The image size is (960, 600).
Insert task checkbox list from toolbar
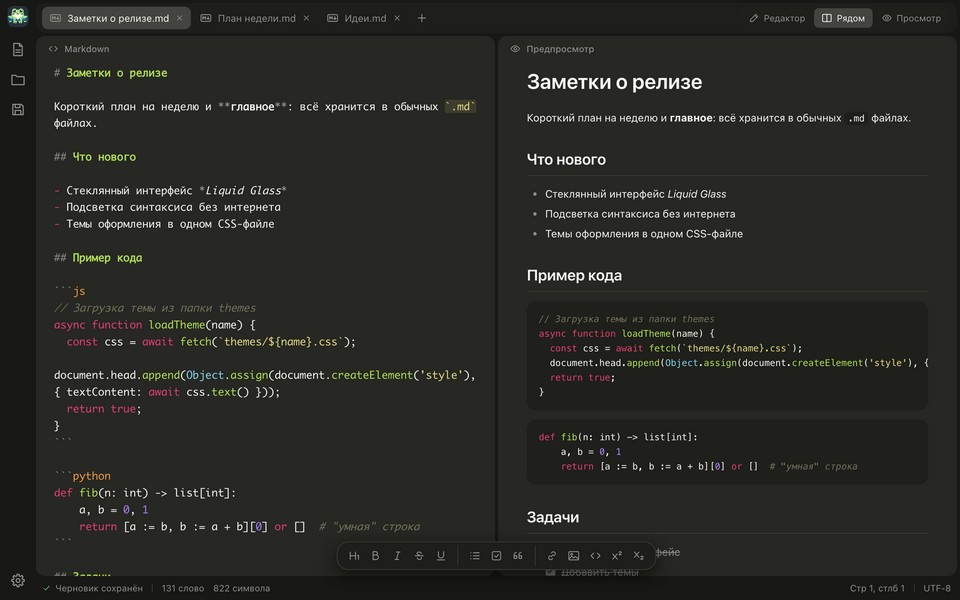coord(497,556)
